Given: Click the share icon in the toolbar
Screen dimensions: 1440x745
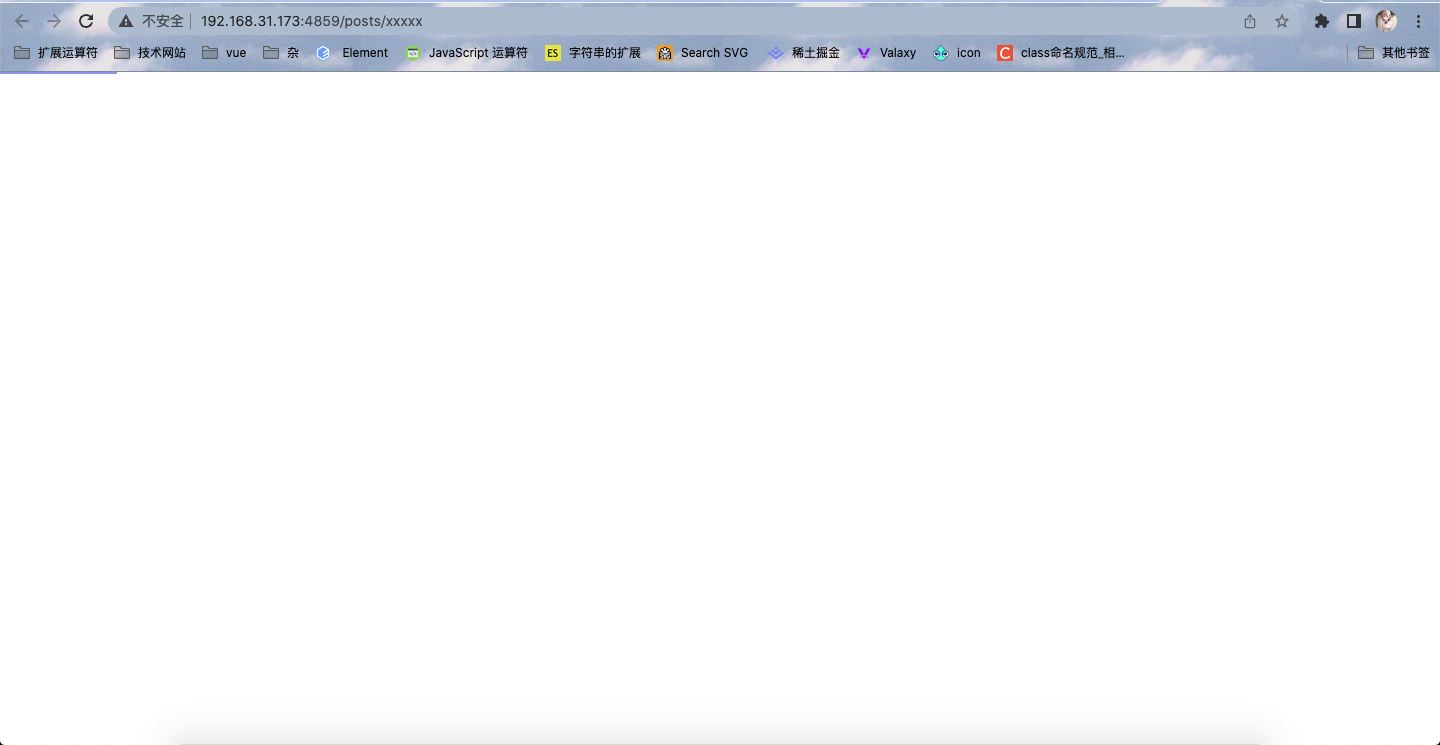Looking at the screenshot, I should [1249, 20].
